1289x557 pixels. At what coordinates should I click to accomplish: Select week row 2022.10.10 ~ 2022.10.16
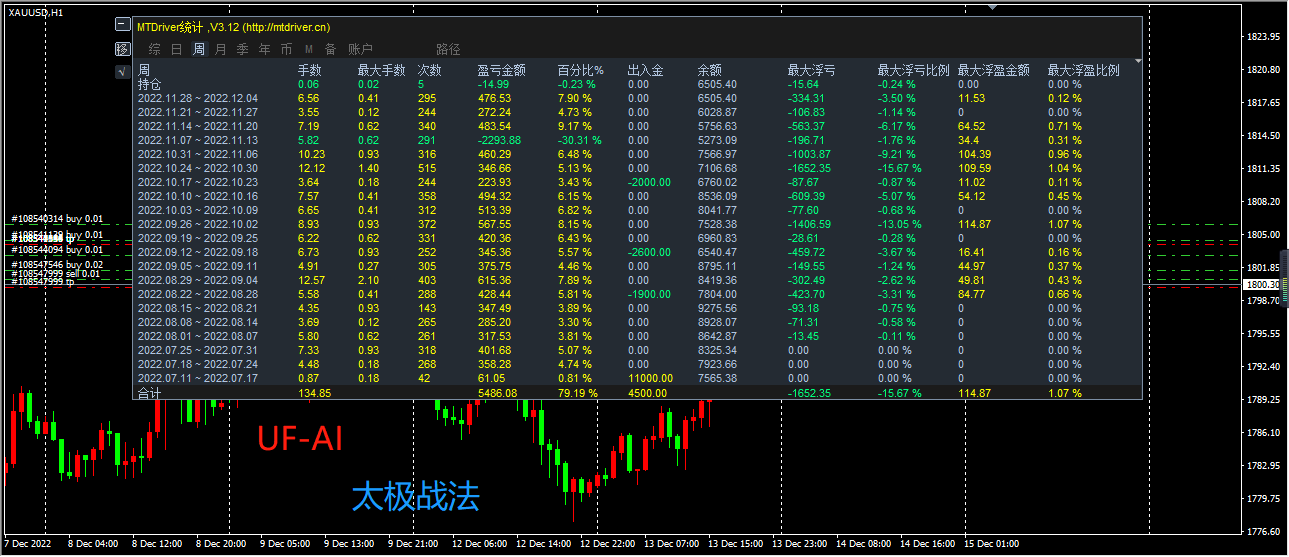(197, 196)
